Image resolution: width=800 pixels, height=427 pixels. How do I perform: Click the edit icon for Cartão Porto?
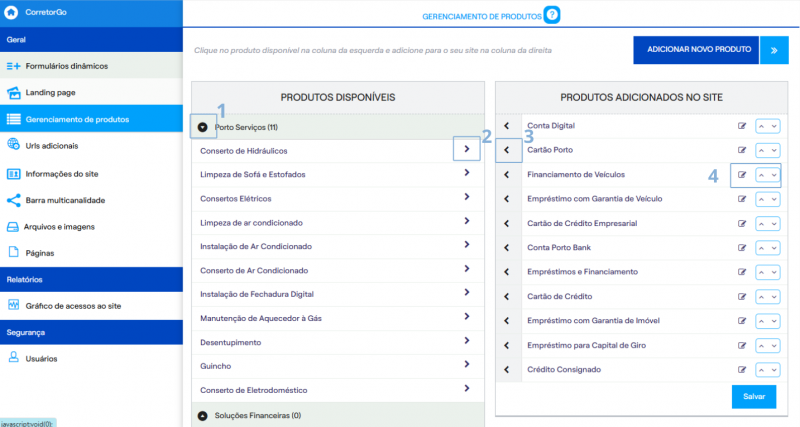tap(742, 150)
